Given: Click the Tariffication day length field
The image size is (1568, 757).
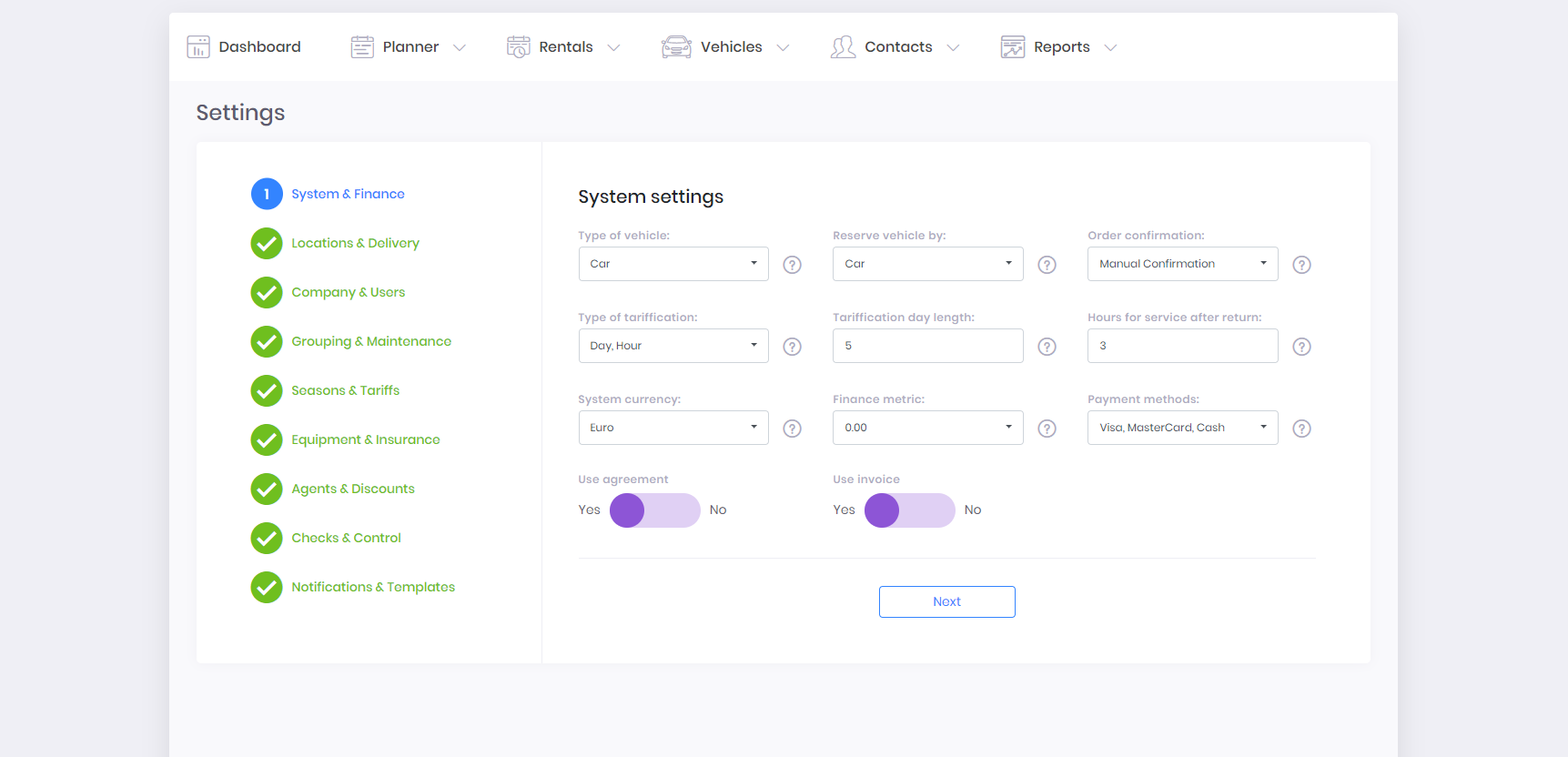Looking at the screenshot, I should 928,346.
